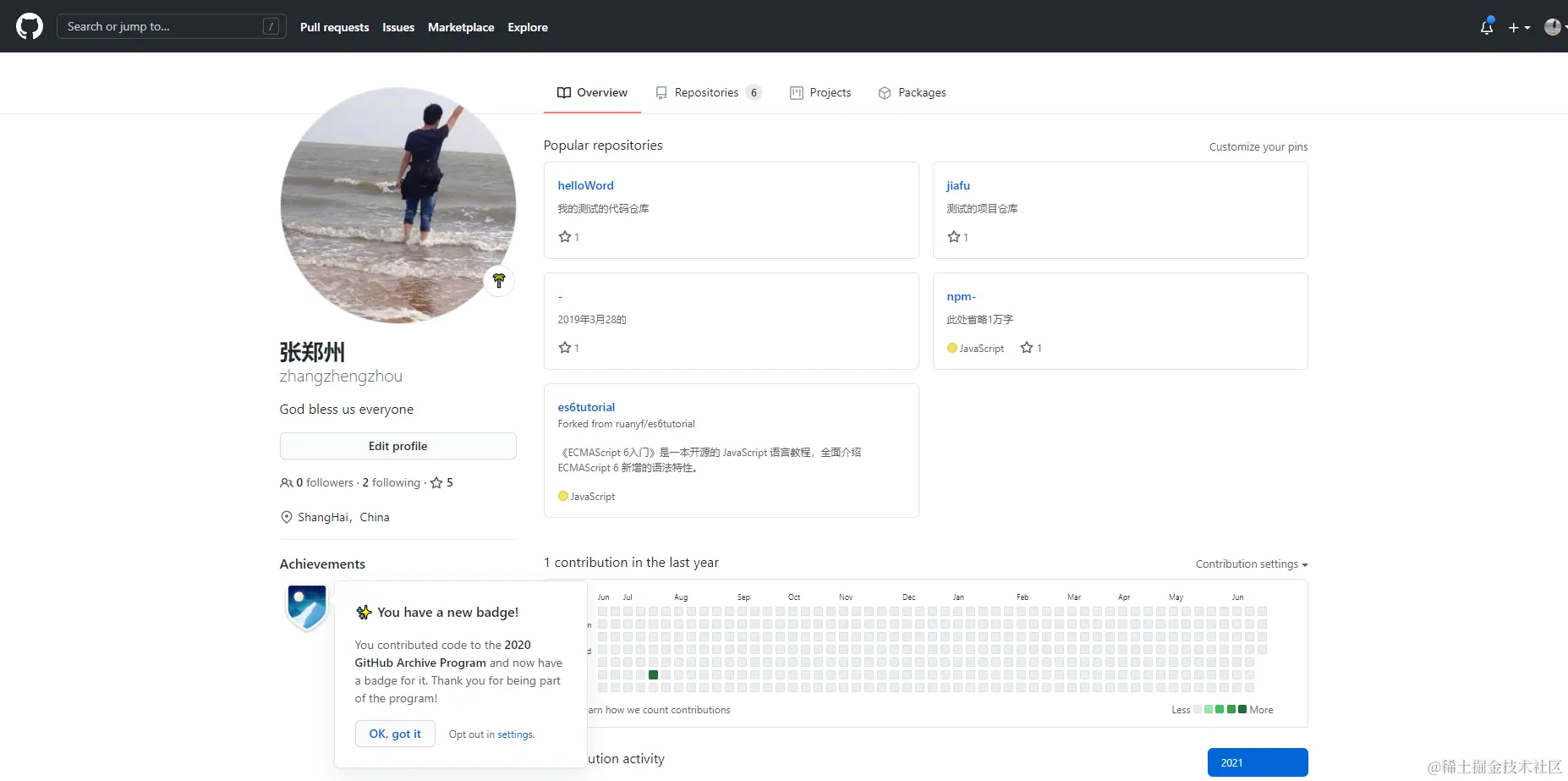Screen dimensions: 1568x781
Task: Go to Explore
Action: 528,27
